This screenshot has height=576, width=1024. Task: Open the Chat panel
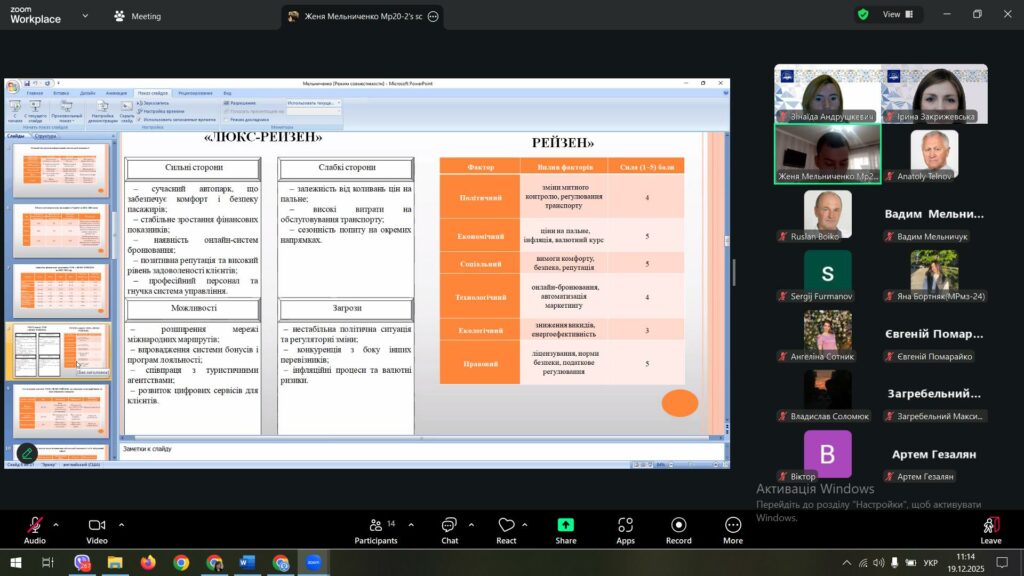(x=450, y=525)
